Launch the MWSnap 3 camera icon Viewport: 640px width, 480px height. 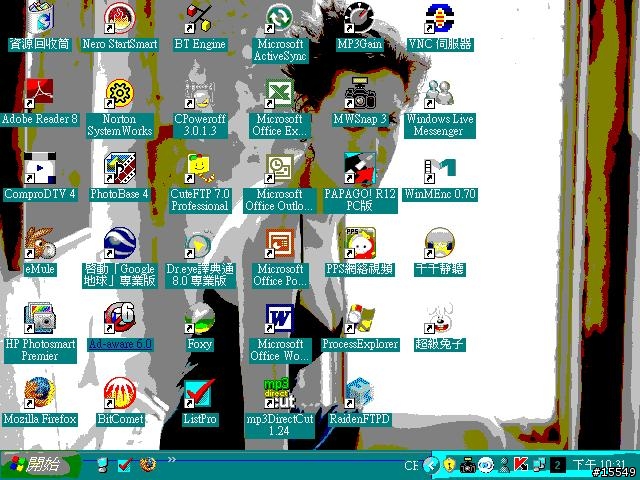(x=359, y=93)
